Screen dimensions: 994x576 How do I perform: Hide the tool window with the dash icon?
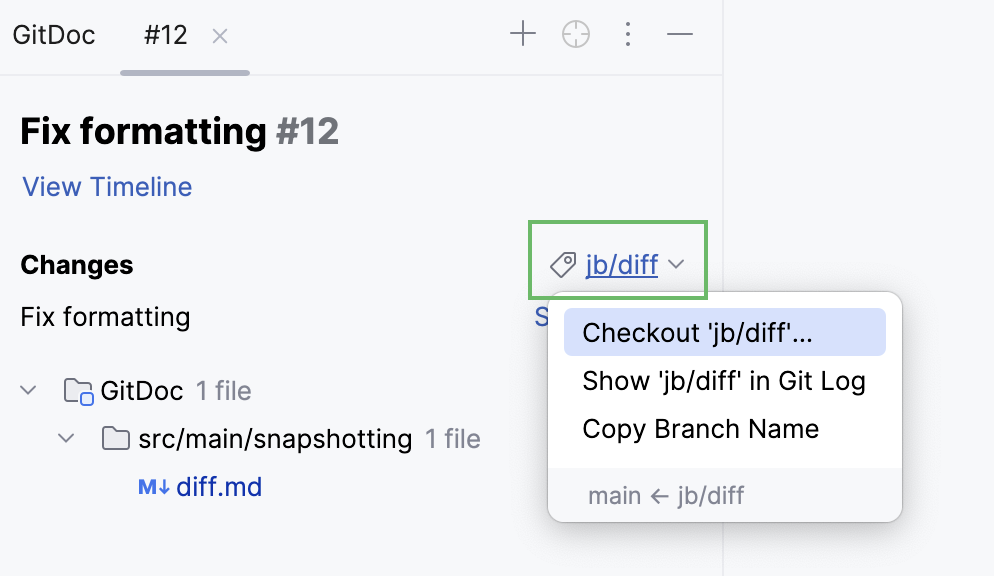tap(680, 33)
